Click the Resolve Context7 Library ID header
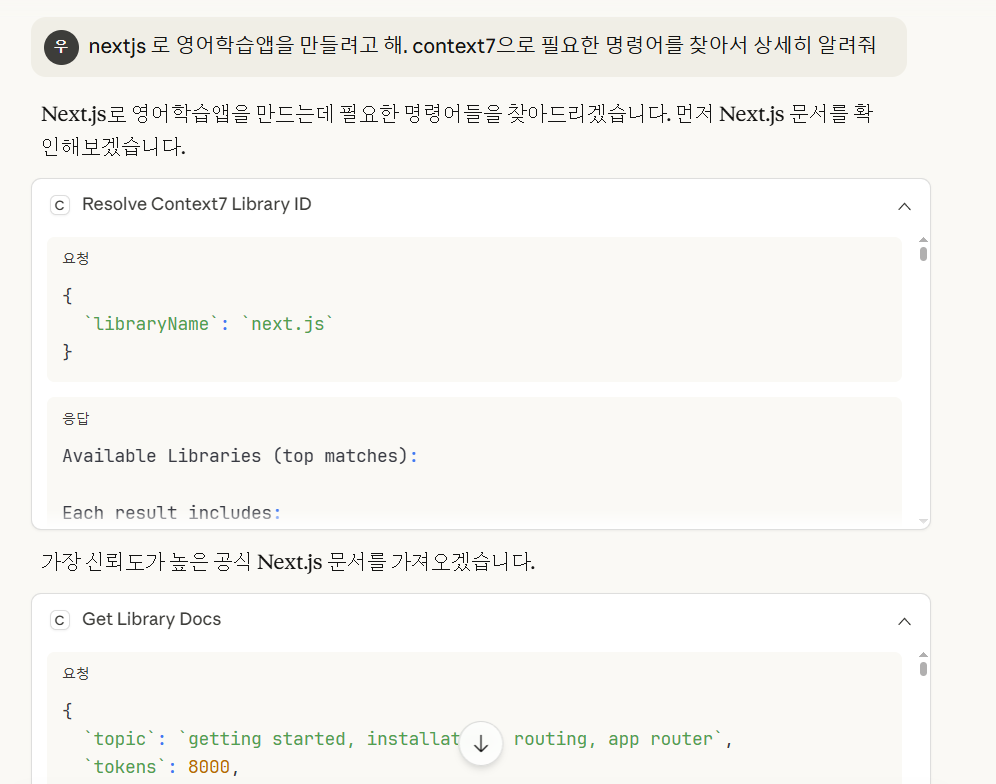The image size is (996, 784). [481, 205]
